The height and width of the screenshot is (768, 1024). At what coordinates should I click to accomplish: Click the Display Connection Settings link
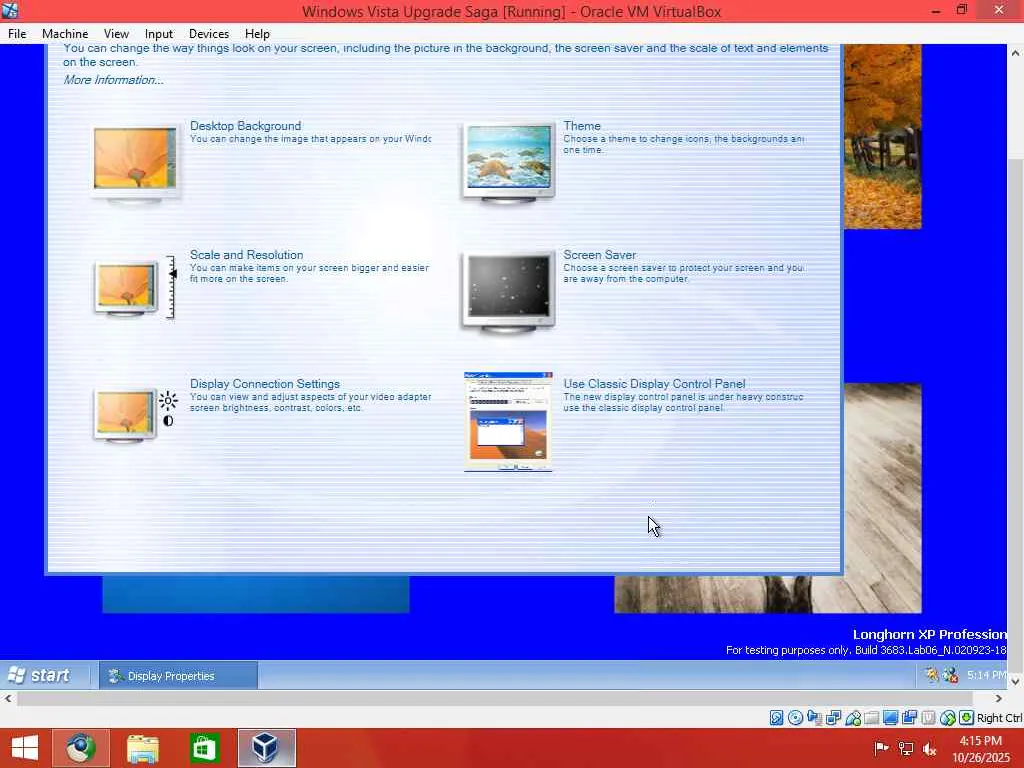click(264, 383)
